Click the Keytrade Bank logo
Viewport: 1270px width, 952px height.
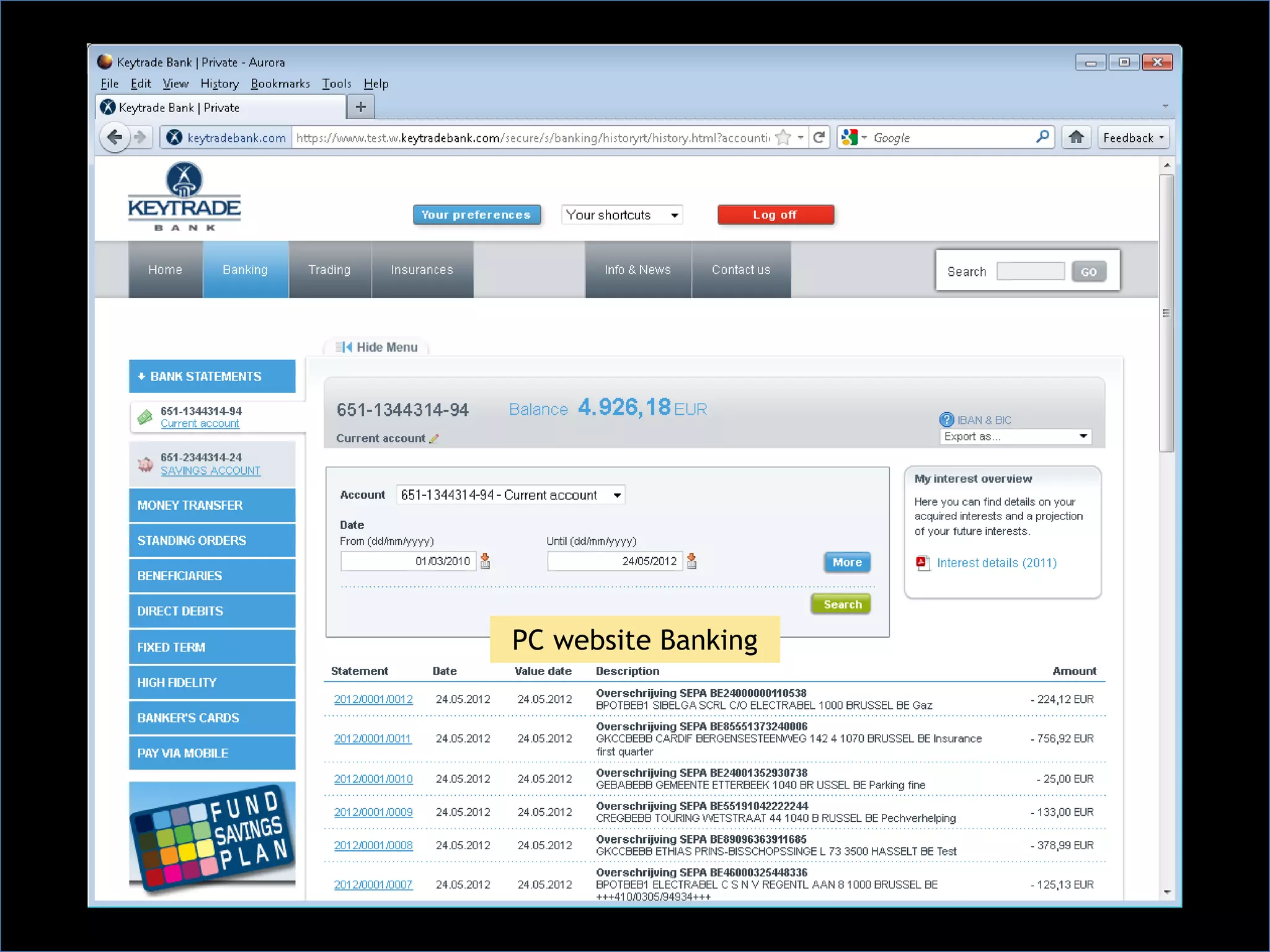tap(184, 196)
